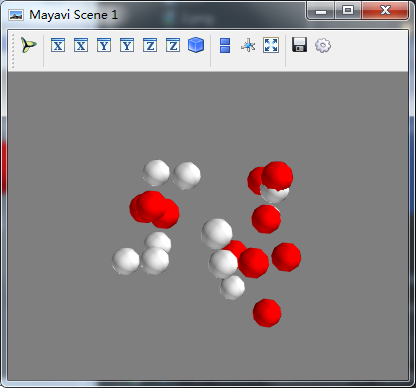Click the toolbar drag handle grip
The image size is (416, 388).
13,50
